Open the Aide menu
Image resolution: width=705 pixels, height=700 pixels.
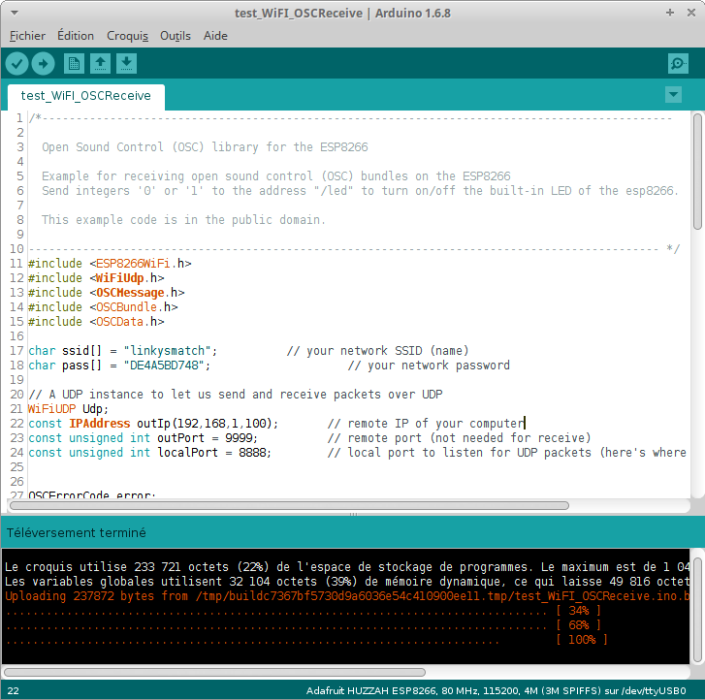point(215,36)
